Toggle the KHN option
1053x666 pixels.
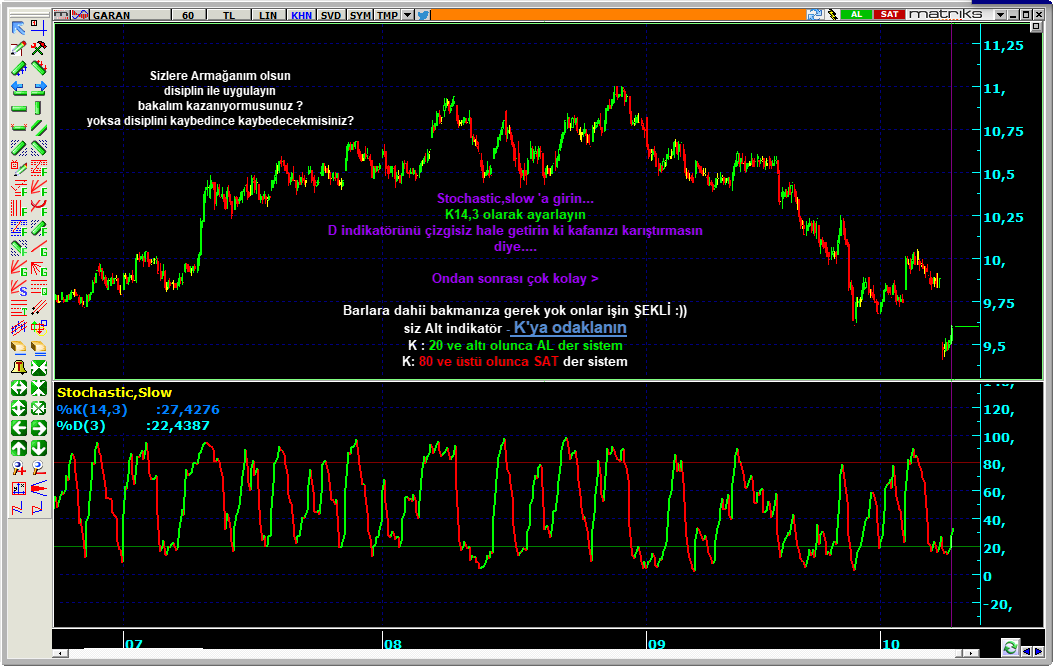click(x=300, y=15)
